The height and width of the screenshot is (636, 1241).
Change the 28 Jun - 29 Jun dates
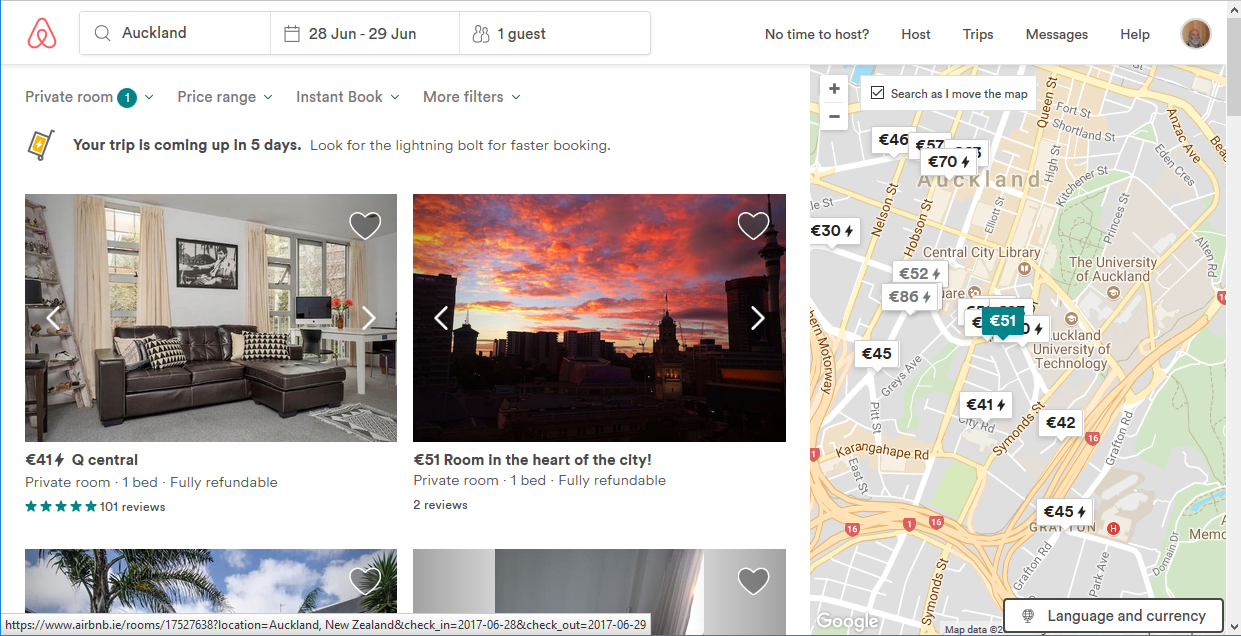point(362,33)
